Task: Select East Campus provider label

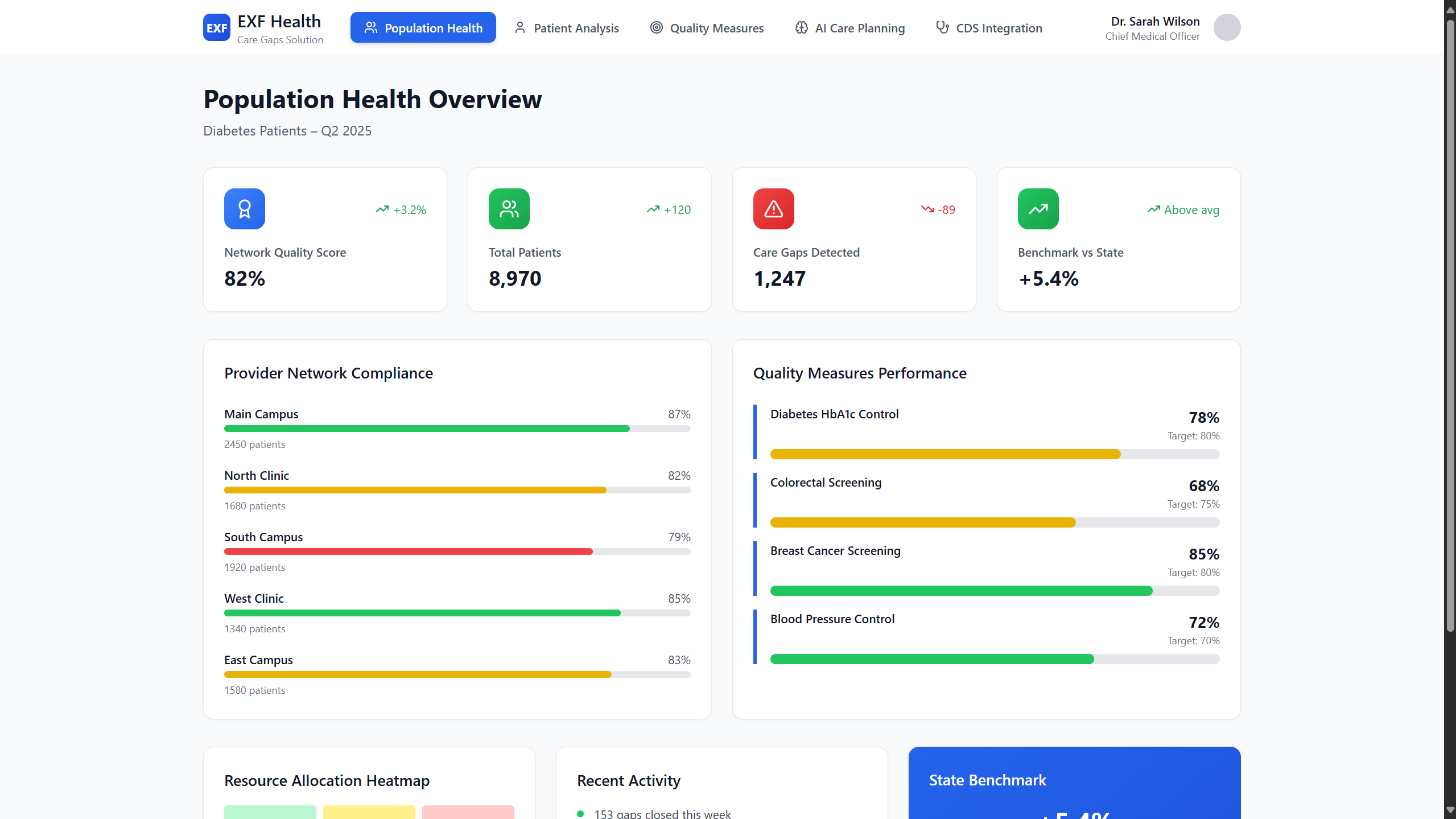Action: click(x=258, y=660)
